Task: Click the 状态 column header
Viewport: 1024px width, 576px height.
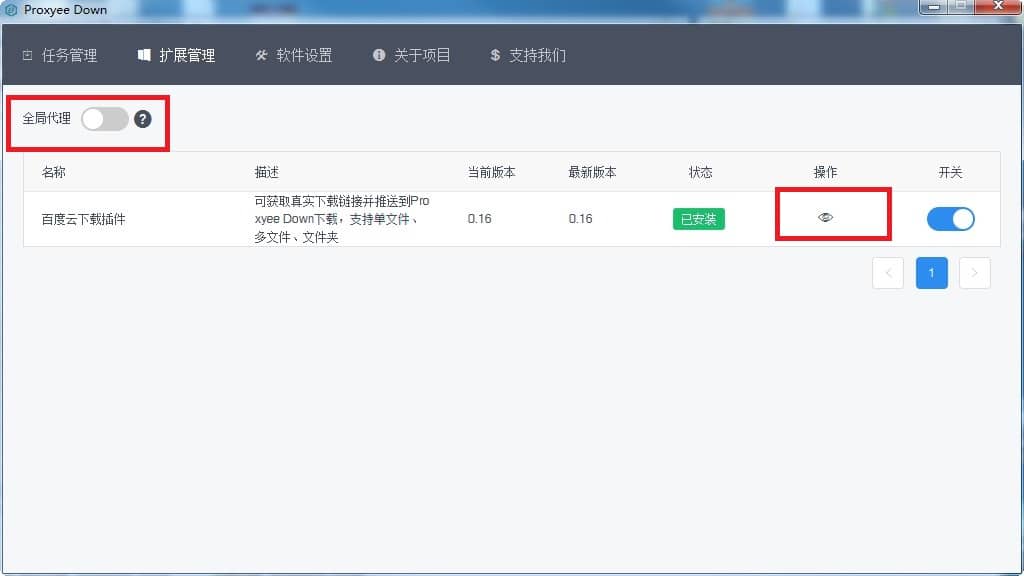Action: (700, 172)
